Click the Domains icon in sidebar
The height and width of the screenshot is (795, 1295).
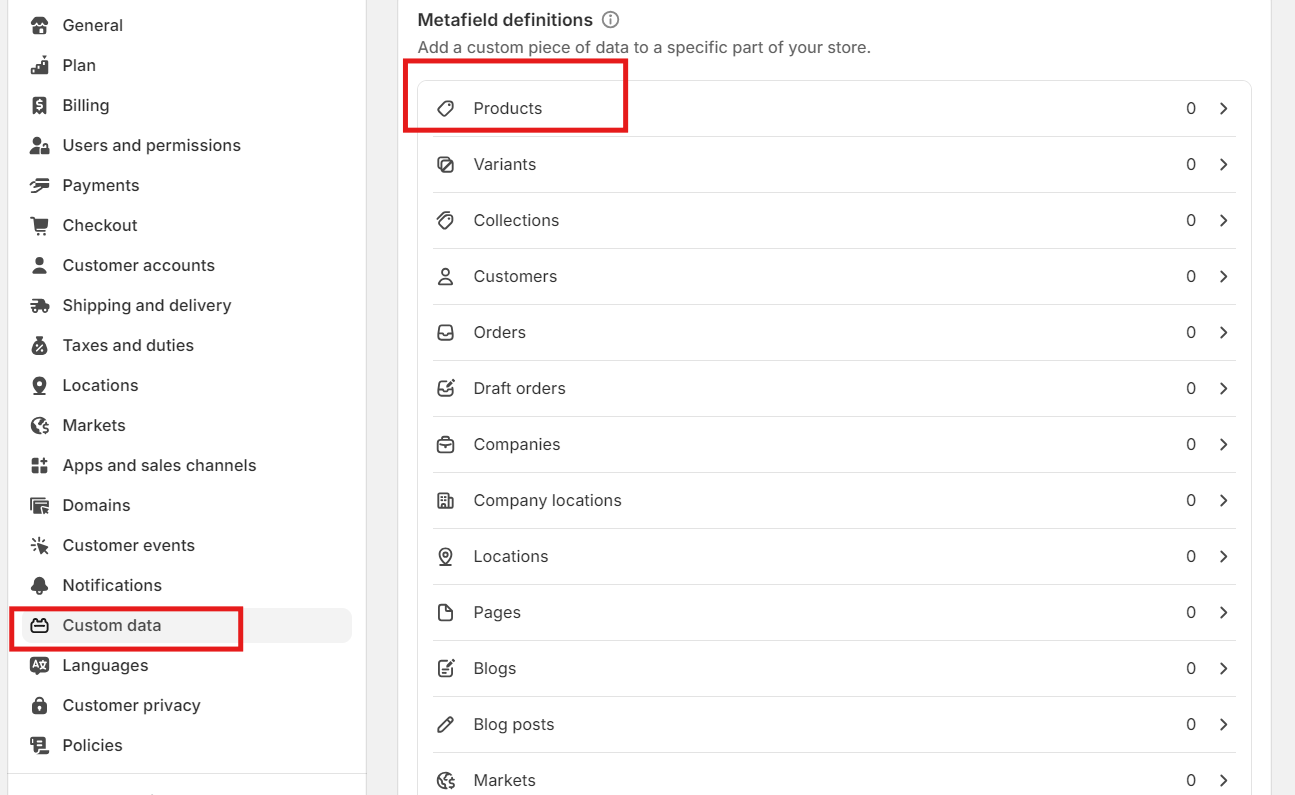pos(40,505)
